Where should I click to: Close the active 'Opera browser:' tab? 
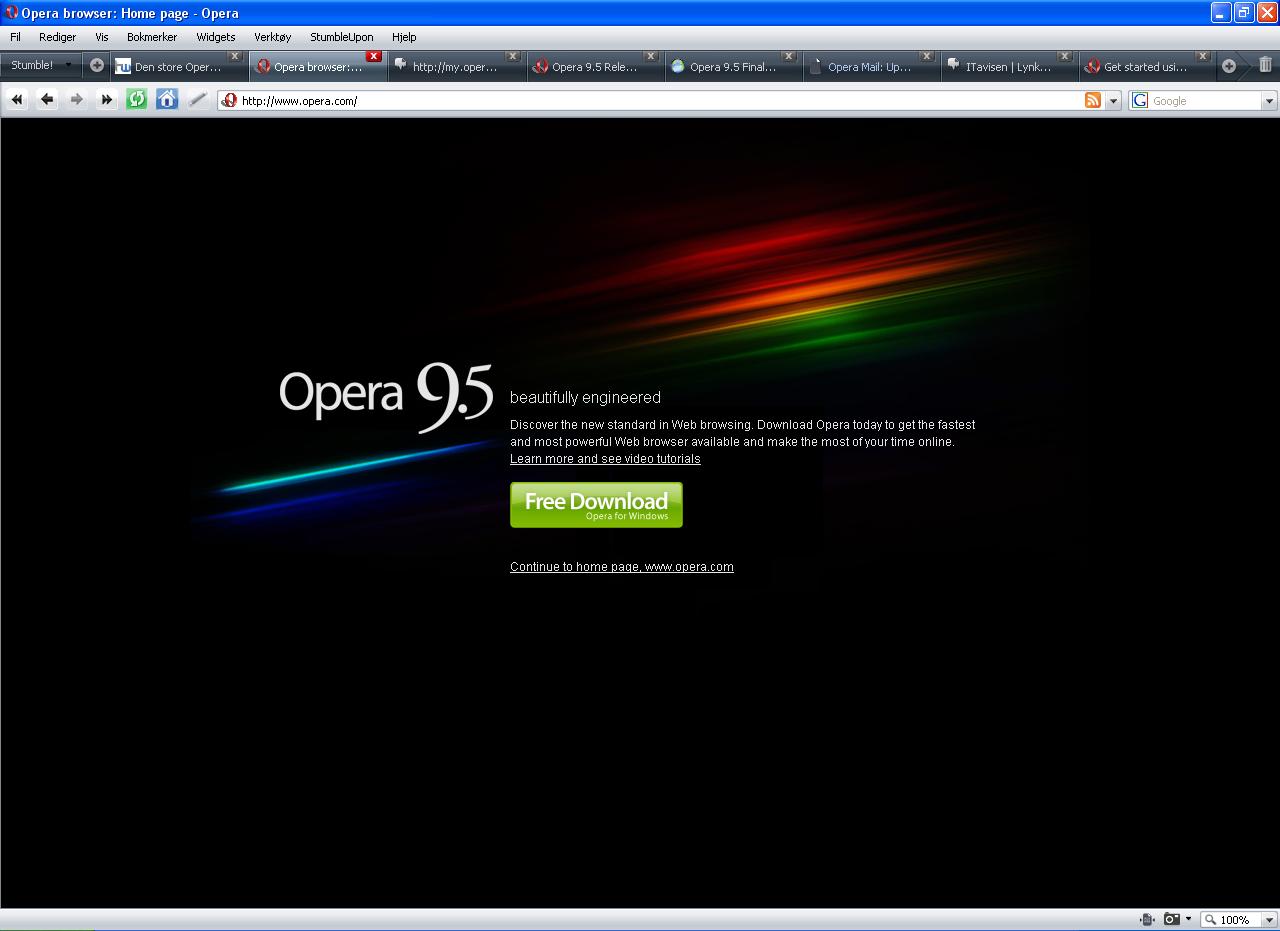point(373,56)
